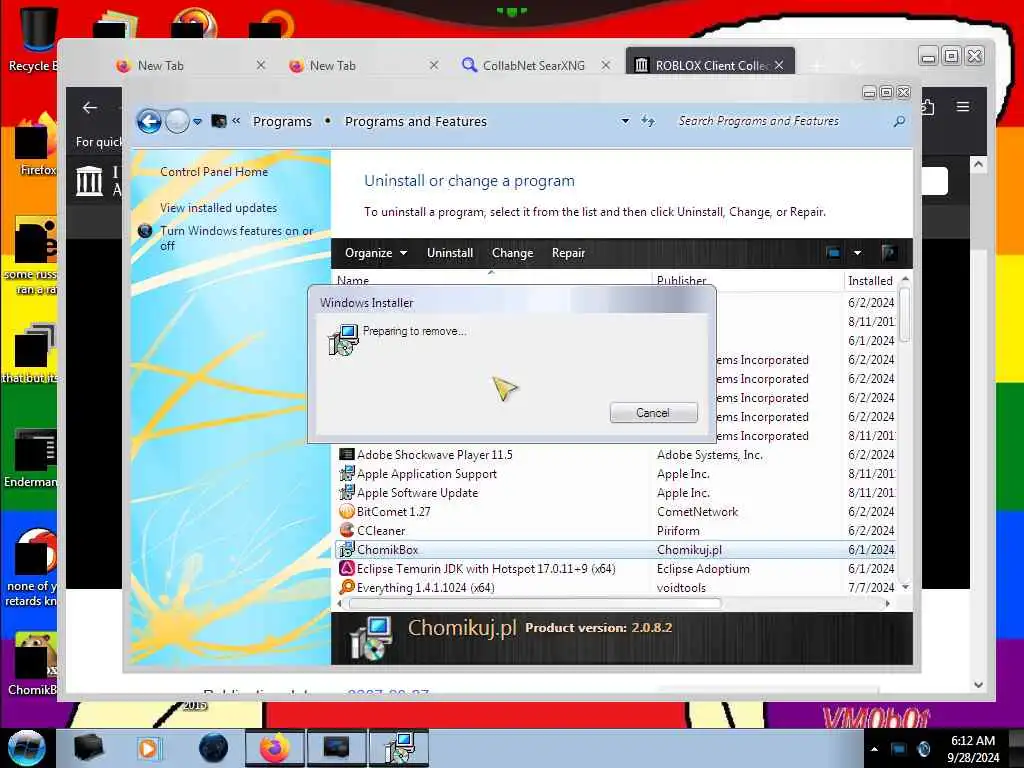Open the Organize dropdown menu
Image resolution: width=1024 pixels, height=768 pixels.
pos(376,253)
